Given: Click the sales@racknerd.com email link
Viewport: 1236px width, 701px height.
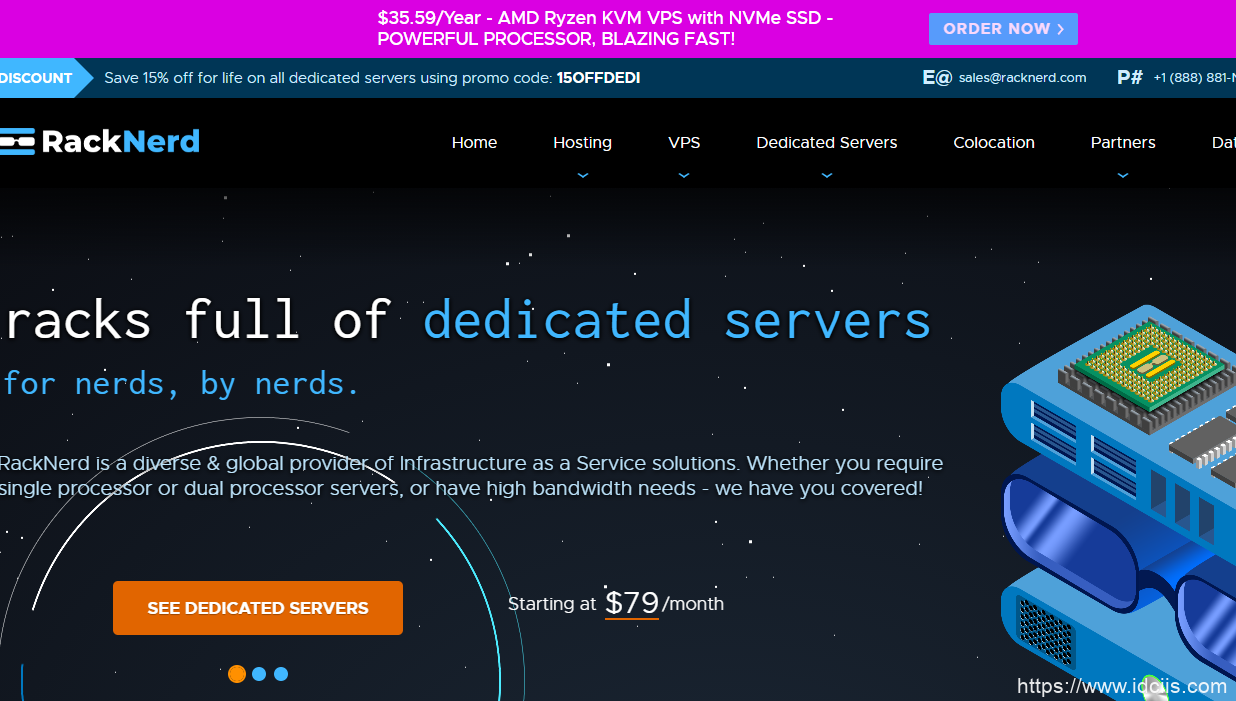Looking at the screenshot, I should point(1022,78).
